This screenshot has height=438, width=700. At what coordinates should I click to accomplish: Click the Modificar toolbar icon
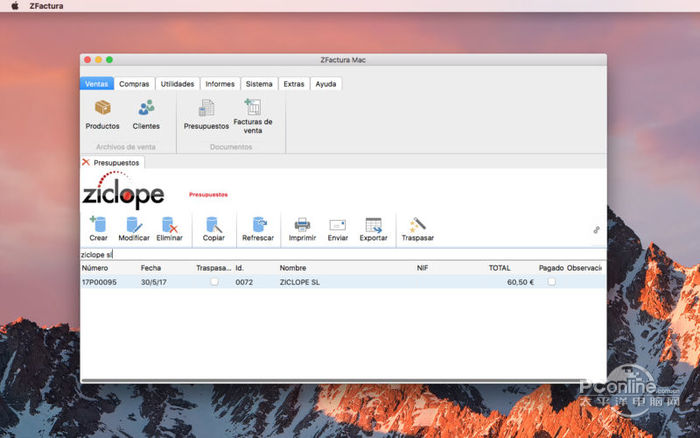click(x=134, y=225)
